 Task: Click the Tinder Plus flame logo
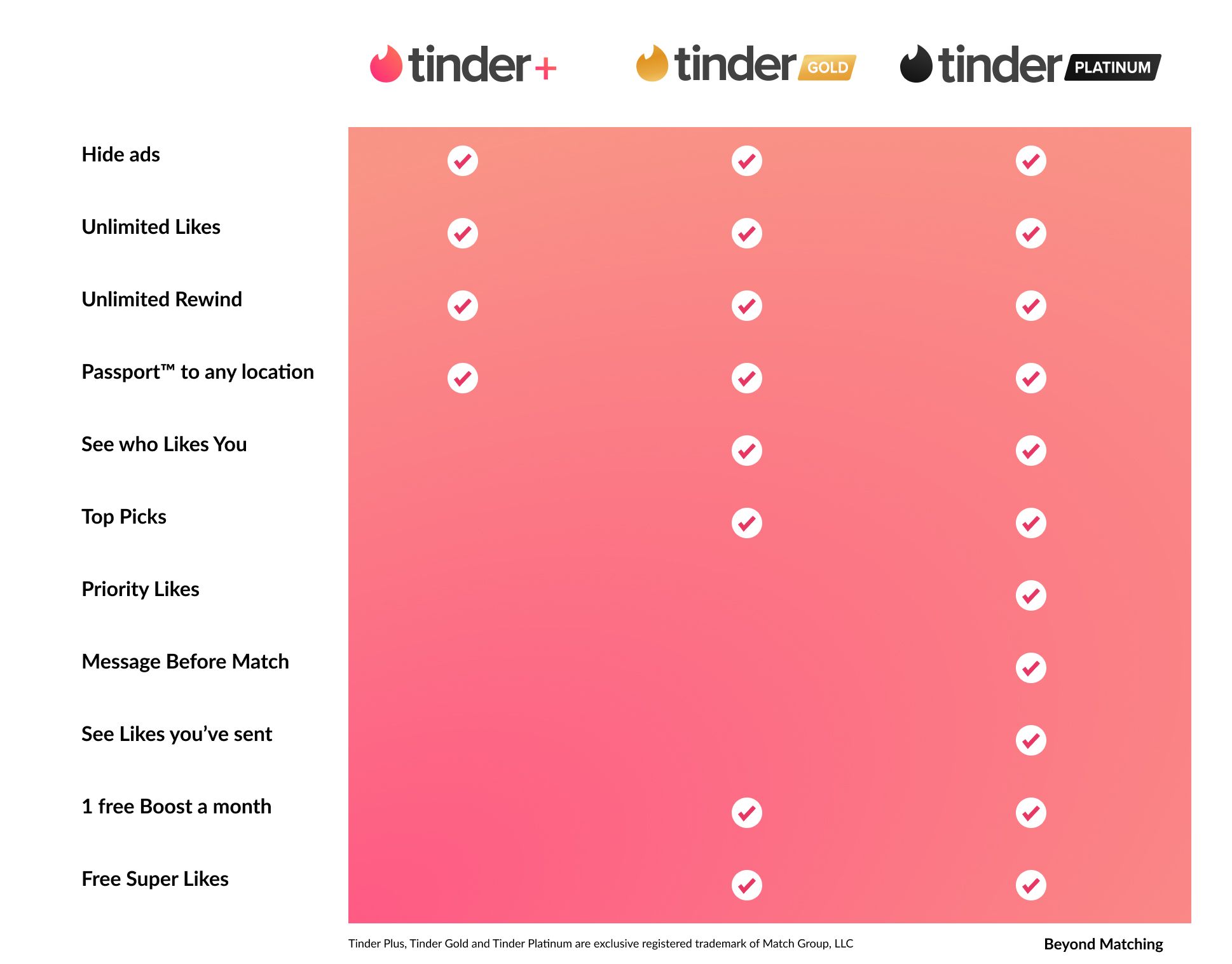[x=386, y=64]
